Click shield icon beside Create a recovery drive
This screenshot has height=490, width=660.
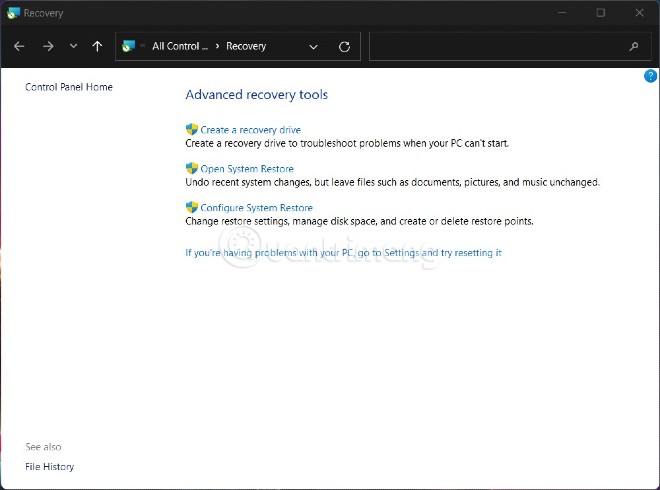pyautogui.click(x=192, y=129)
